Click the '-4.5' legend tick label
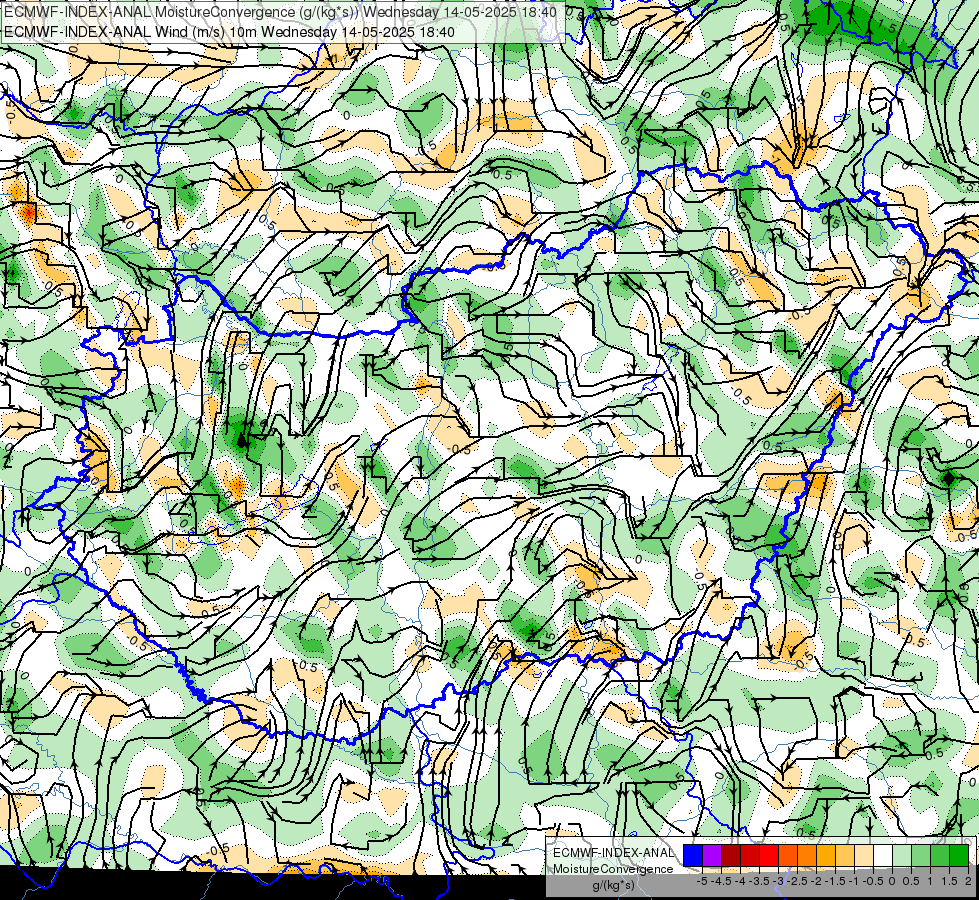The width and height of the screenshot is (979, 900). [721, 881]
